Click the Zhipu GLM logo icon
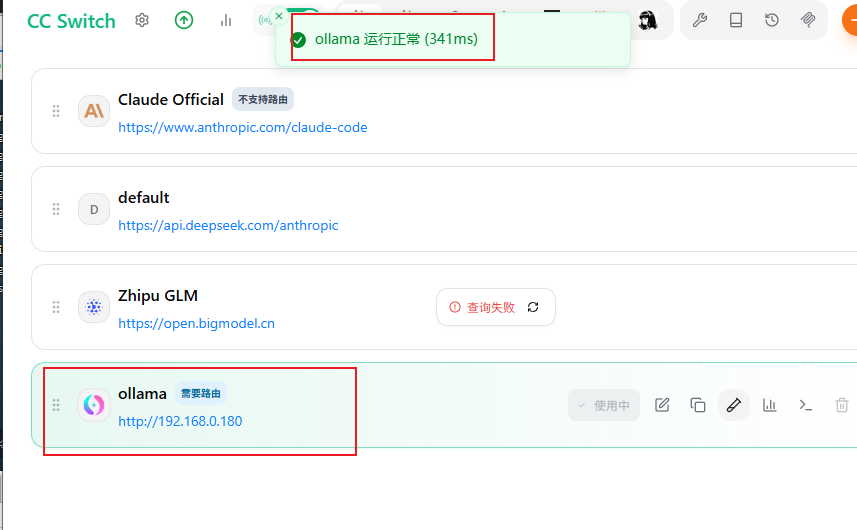This screenshot has height=530, width=857. click(94, 307)
